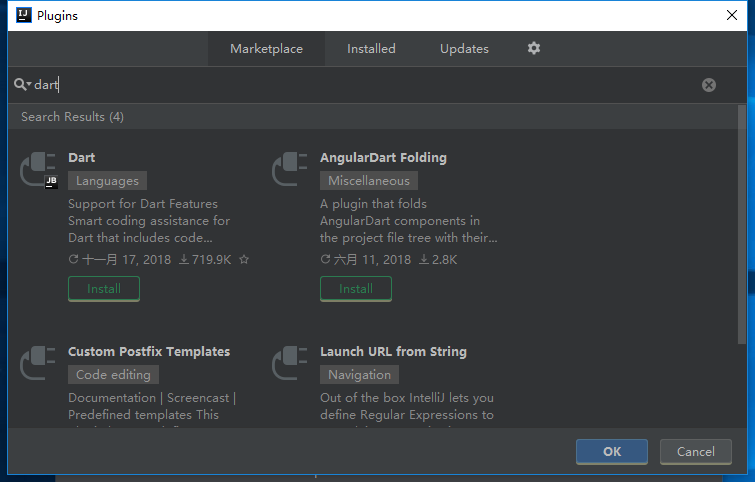Viewport: 755px width, 482px height.
Task: Click the Code editing category tag
Action: click(x=114, y=375)
